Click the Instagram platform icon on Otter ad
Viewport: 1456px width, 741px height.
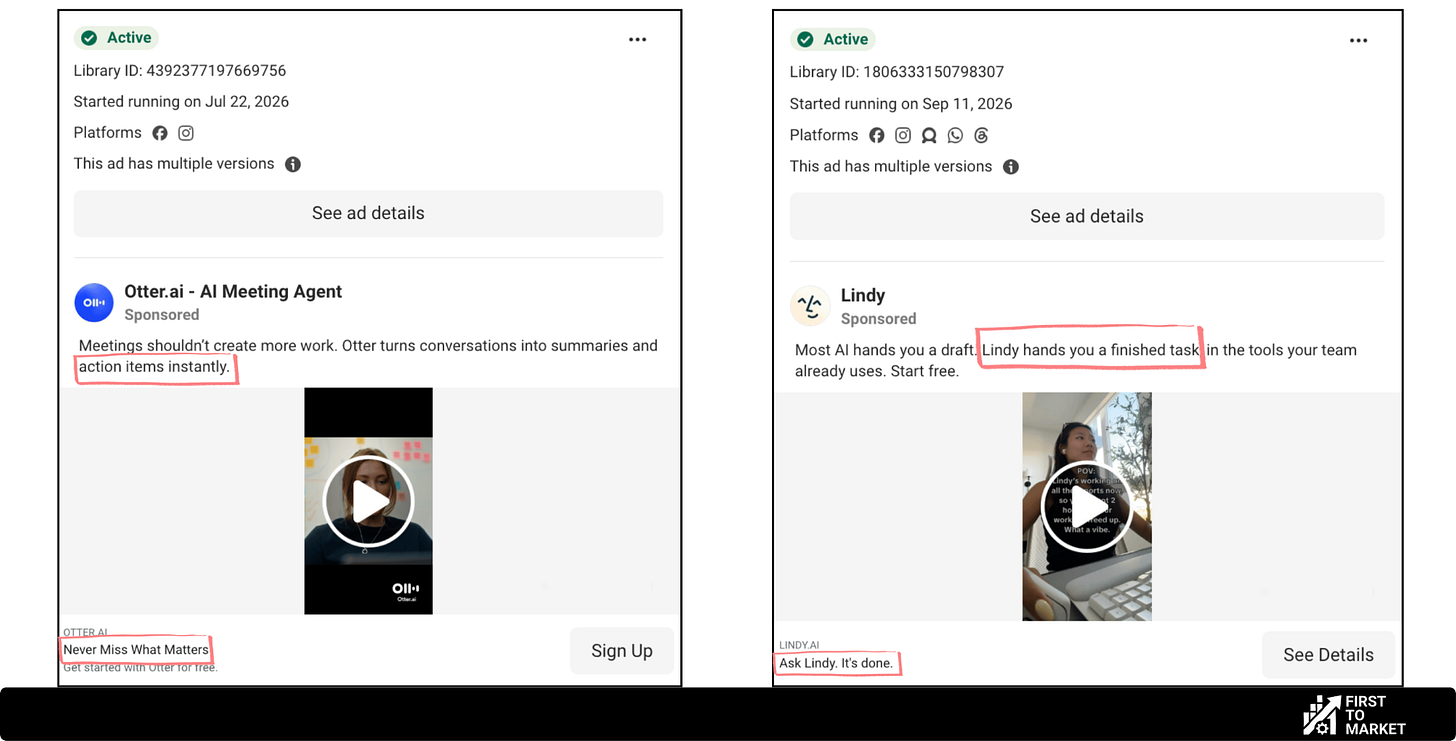click(x=186, y=133)
